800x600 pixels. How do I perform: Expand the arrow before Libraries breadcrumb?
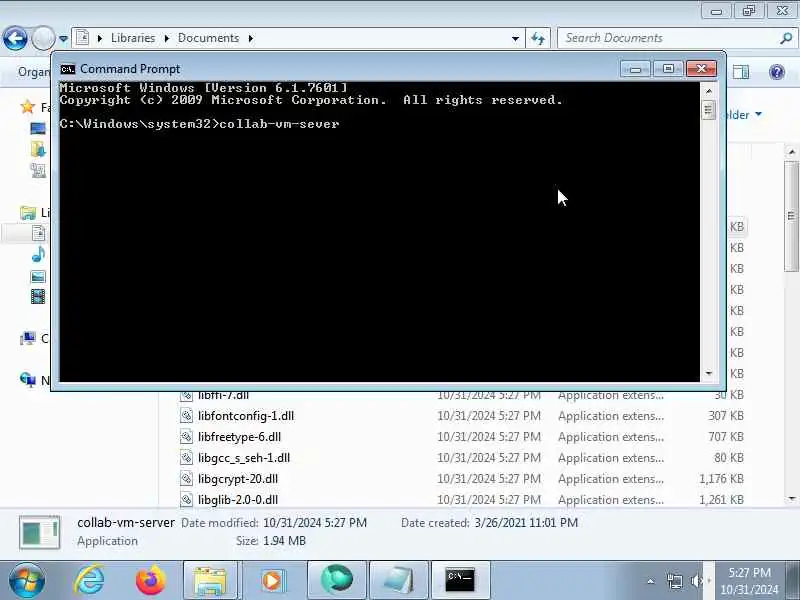click(x=99, y=38)
